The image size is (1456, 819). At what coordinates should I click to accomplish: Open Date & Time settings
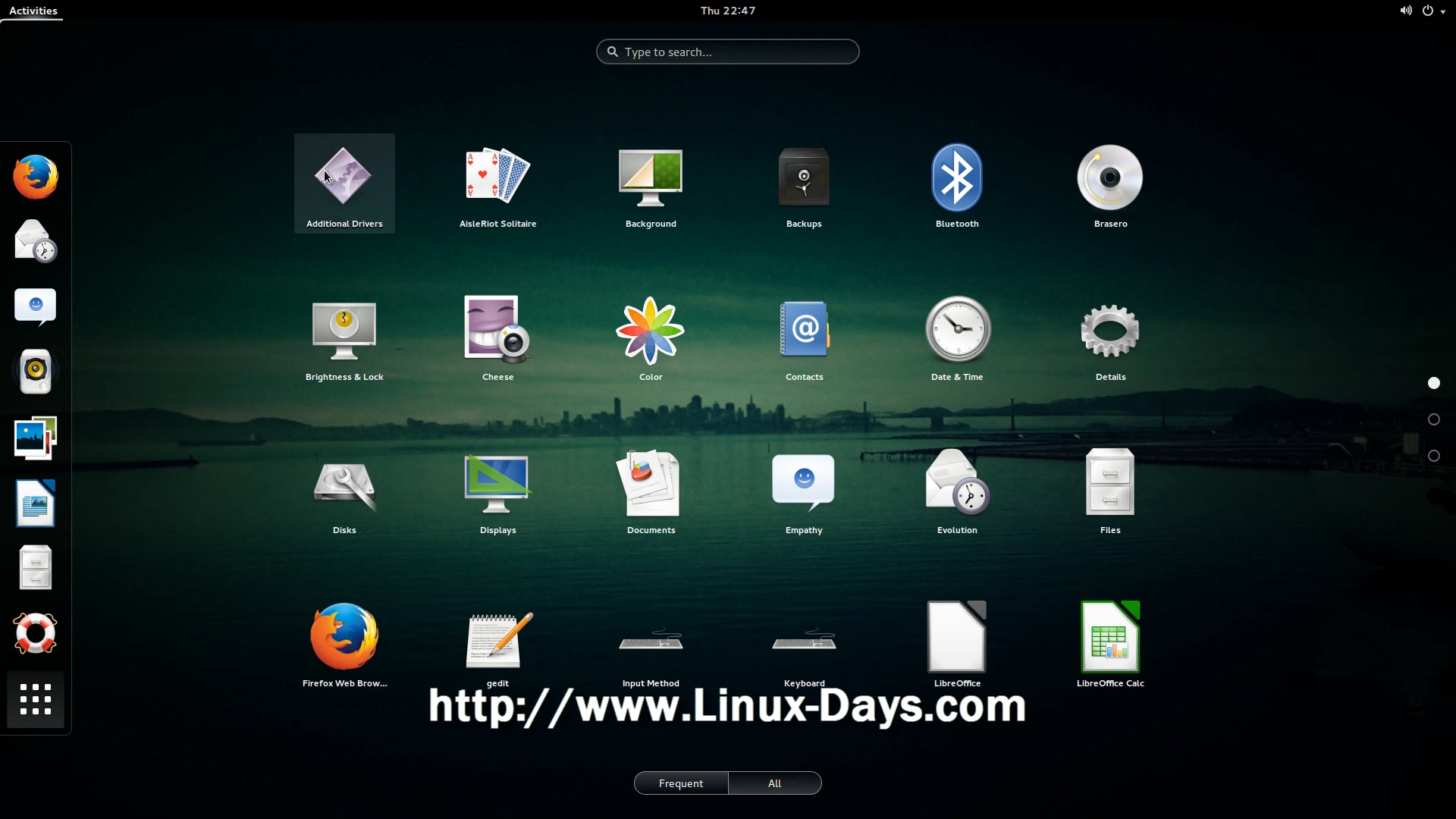(x=957, y=337)
